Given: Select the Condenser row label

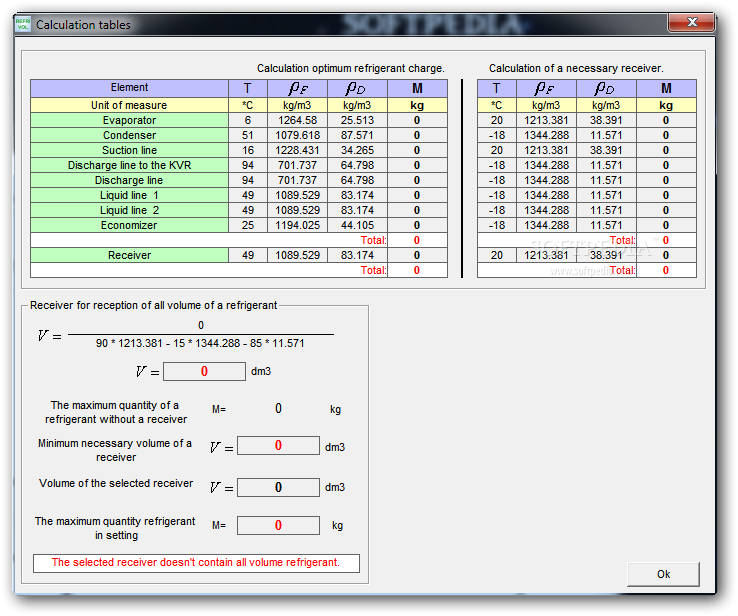Looking at the screenshot, I should coord(129,135).
